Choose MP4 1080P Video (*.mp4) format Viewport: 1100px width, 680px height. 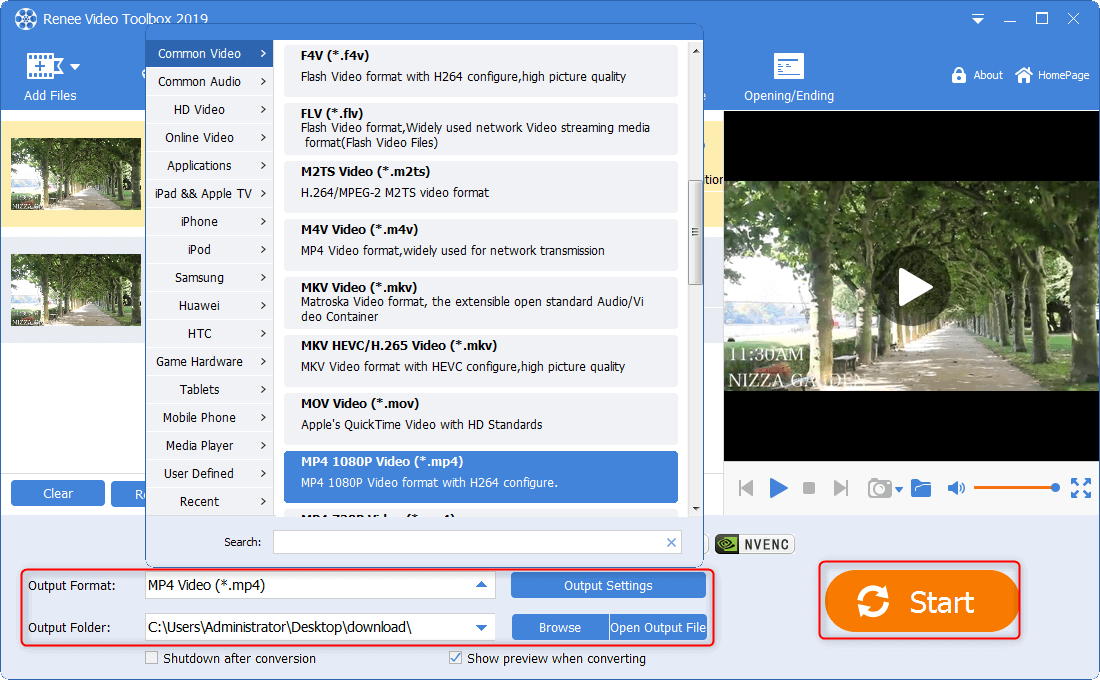pyautogui.click(x=481, y=477)
